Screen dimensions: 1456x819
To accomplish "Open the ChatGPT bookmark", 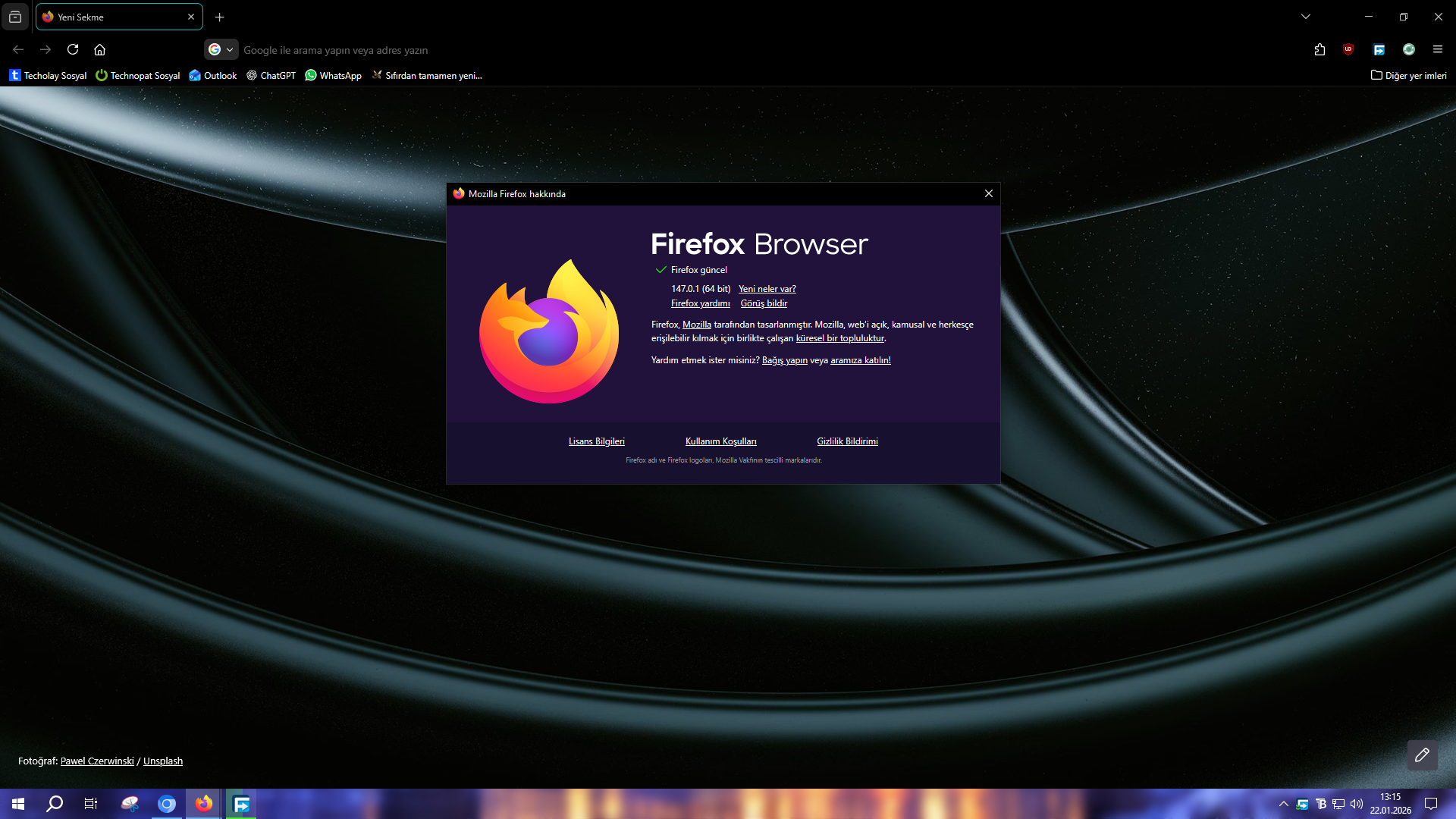I will [x=271, y=75].
